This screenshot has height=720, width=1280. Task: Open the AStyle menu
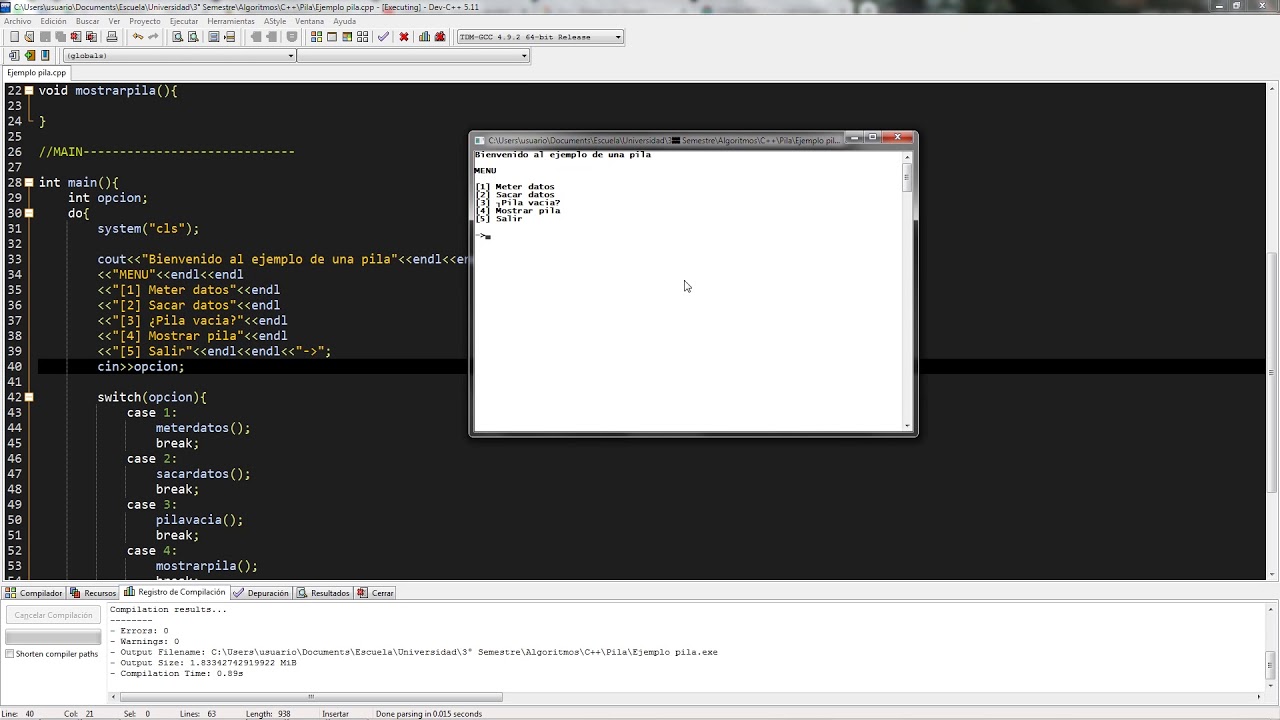tap(275, 21)
